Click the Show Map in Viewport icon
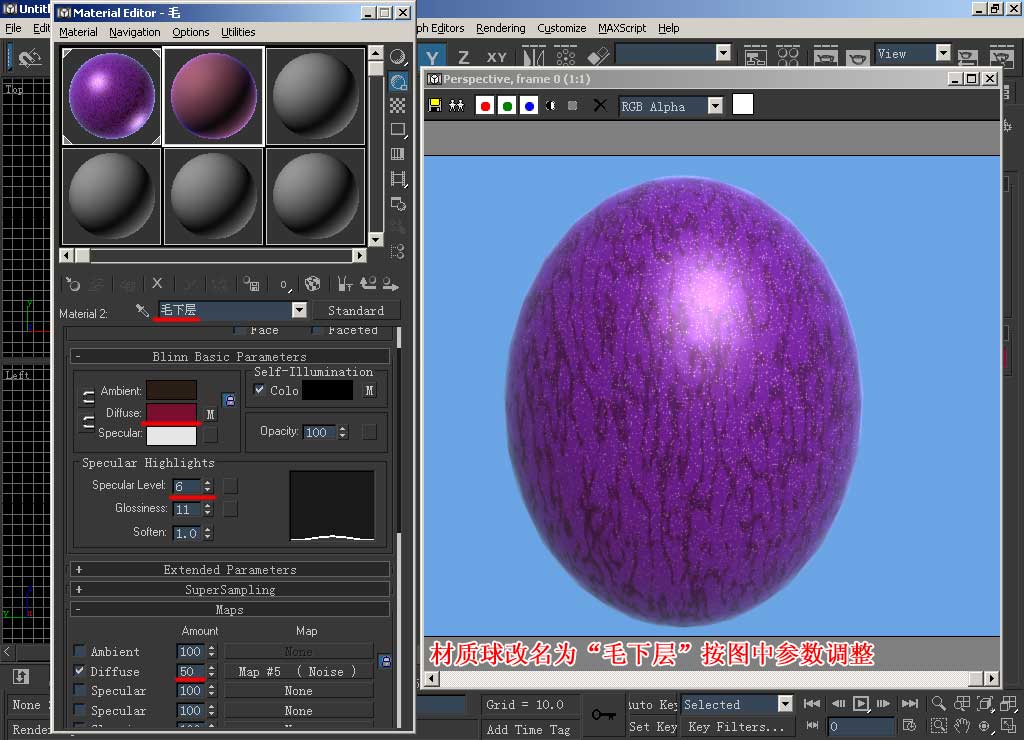1024x740 pixels. (x=313, y=283)
